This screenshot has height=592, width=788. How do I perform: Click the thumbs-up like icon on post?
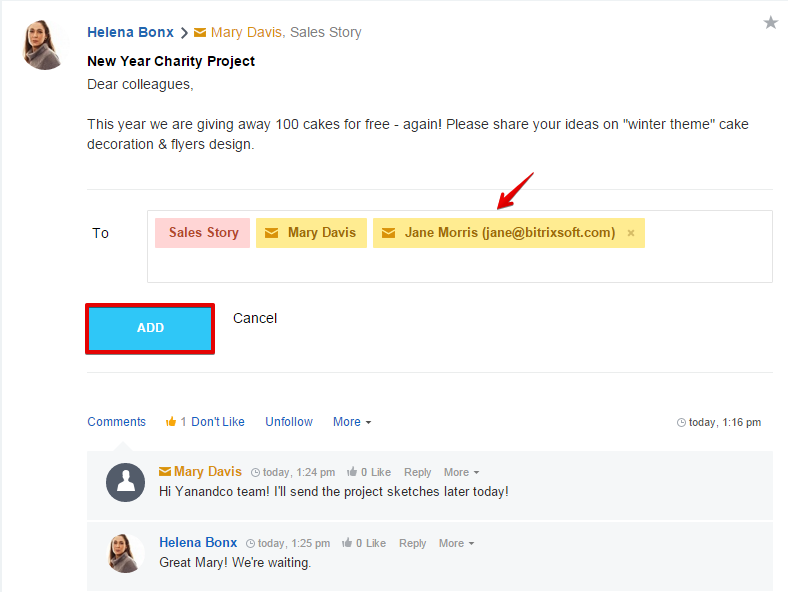point(171,421)
